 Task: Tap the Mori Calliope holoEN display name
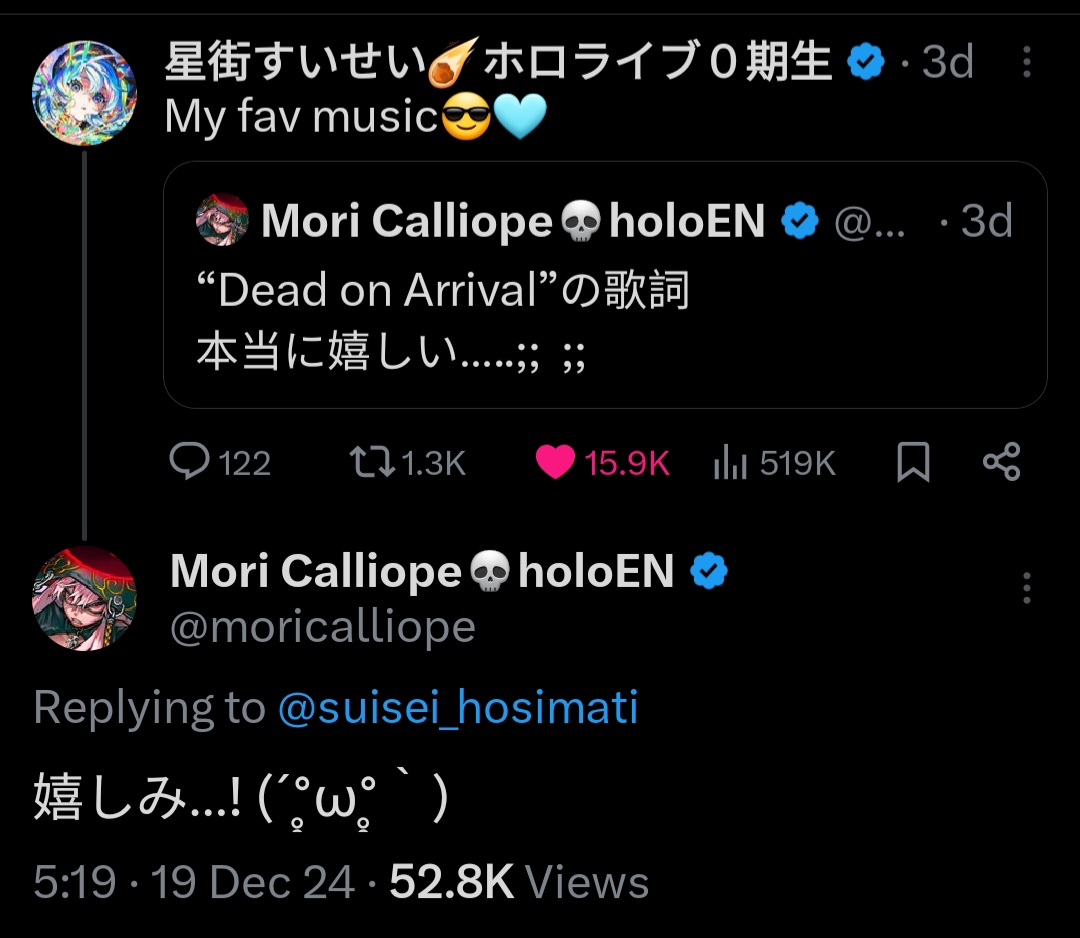click(x=422, y=571)
